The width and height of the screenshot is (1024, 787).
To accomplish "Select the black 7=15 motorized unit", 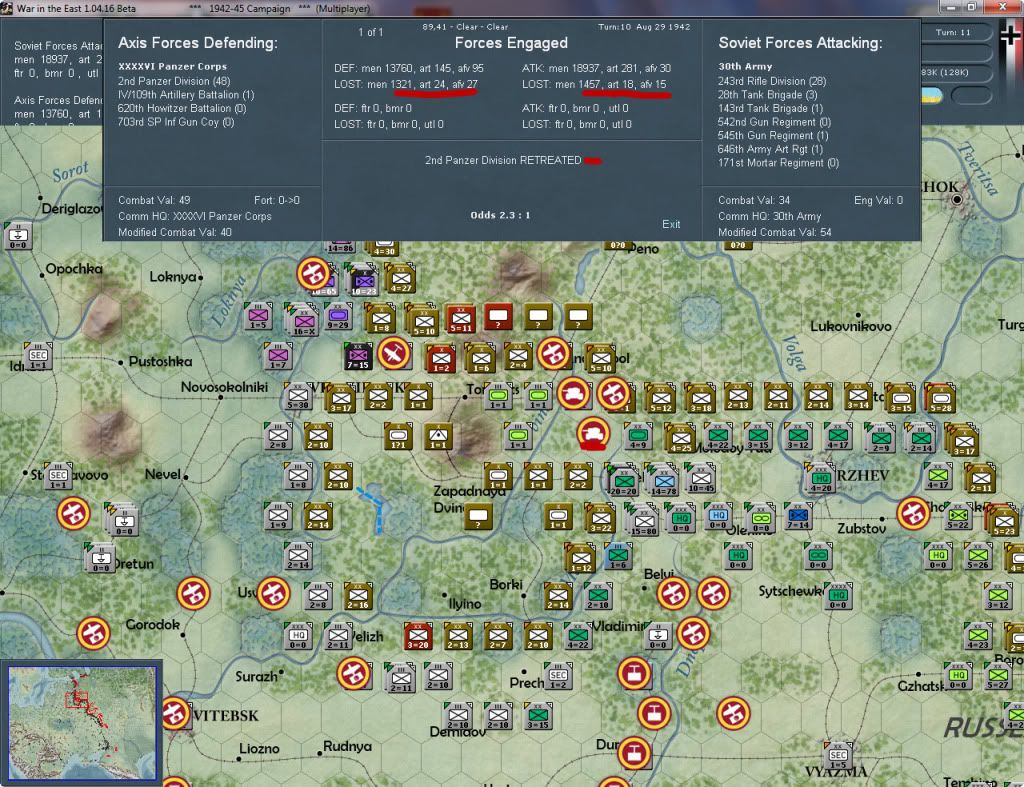I will pyautogui.click(x=357, y=357).
